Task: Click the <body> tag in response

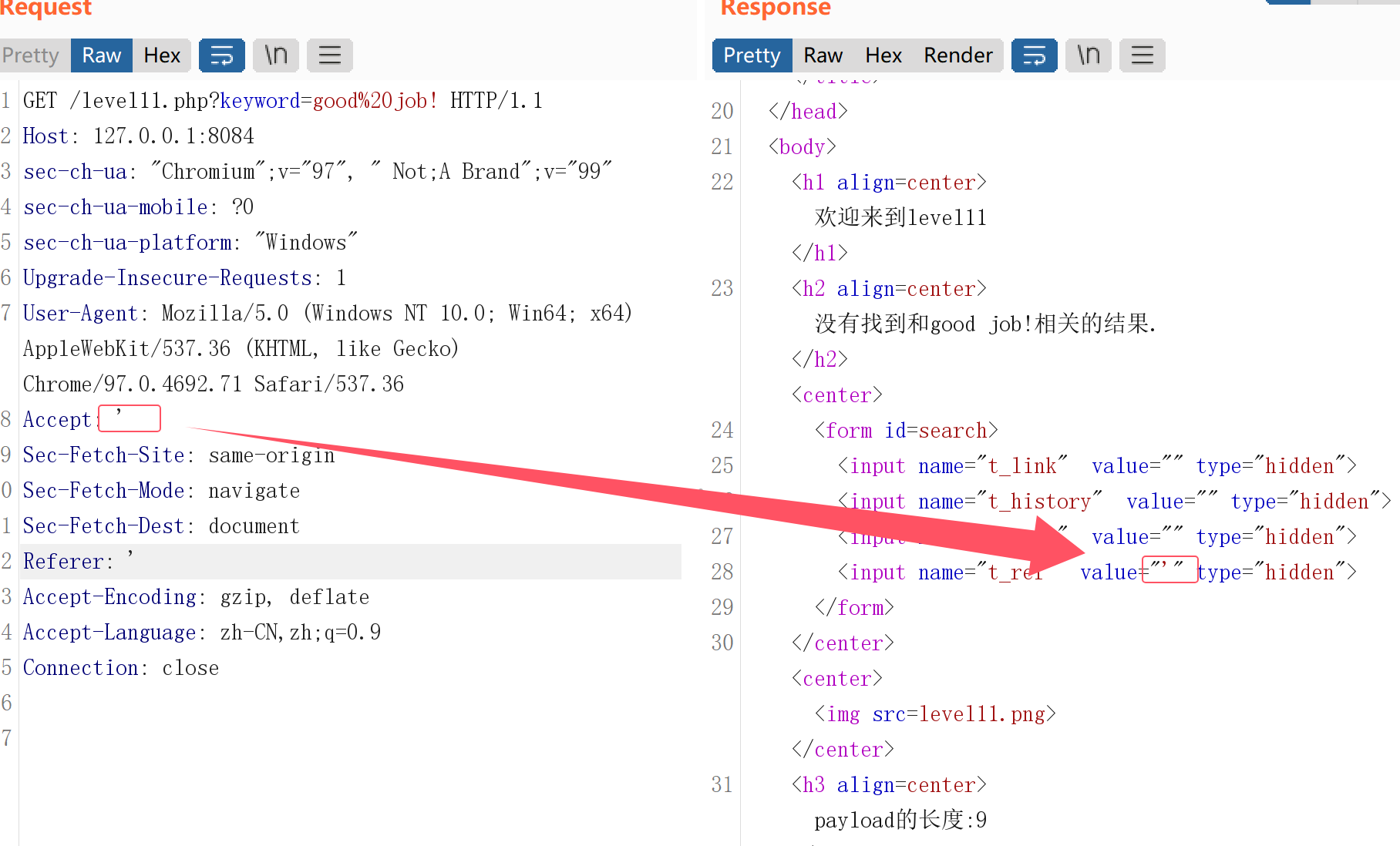Action: 803,147
